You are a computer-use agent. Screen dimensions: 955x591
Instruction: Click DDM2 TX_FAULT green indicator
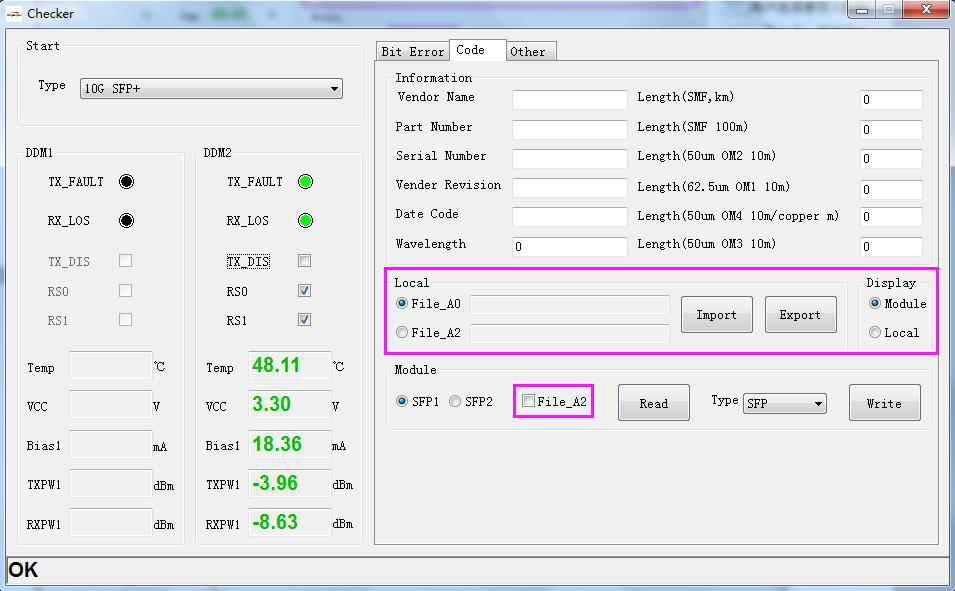(x=305, y=182)
